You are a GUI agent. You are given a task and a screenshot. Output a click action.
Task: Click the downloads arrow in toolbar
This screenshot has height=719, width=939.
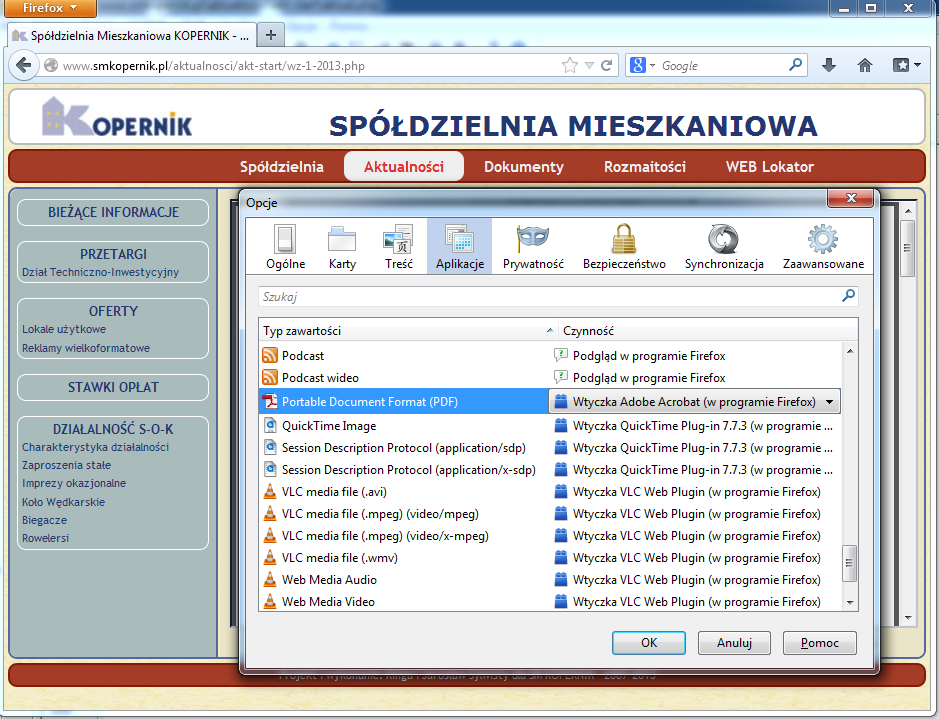[x=829, y=65]
